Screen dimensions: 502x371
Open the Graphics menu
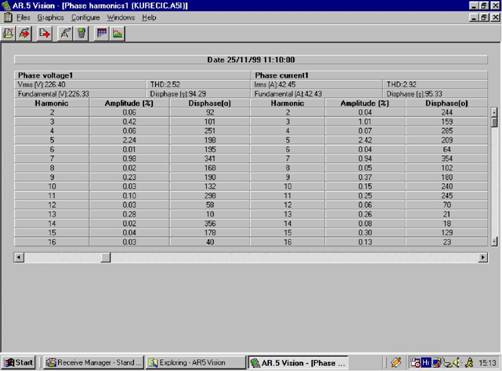[51, 18]
